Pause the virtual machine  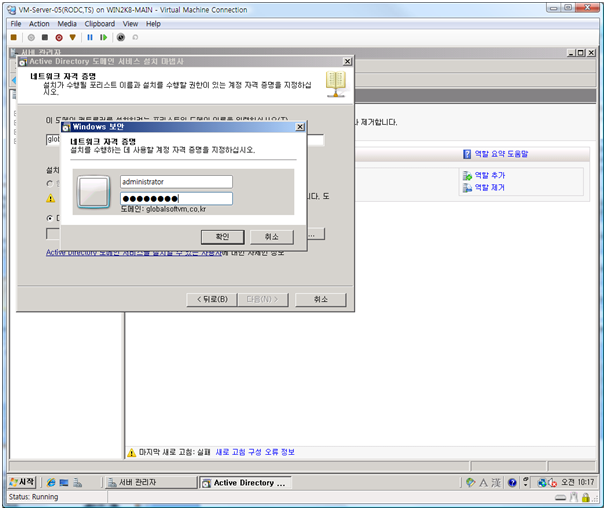[x=90, y=37]
